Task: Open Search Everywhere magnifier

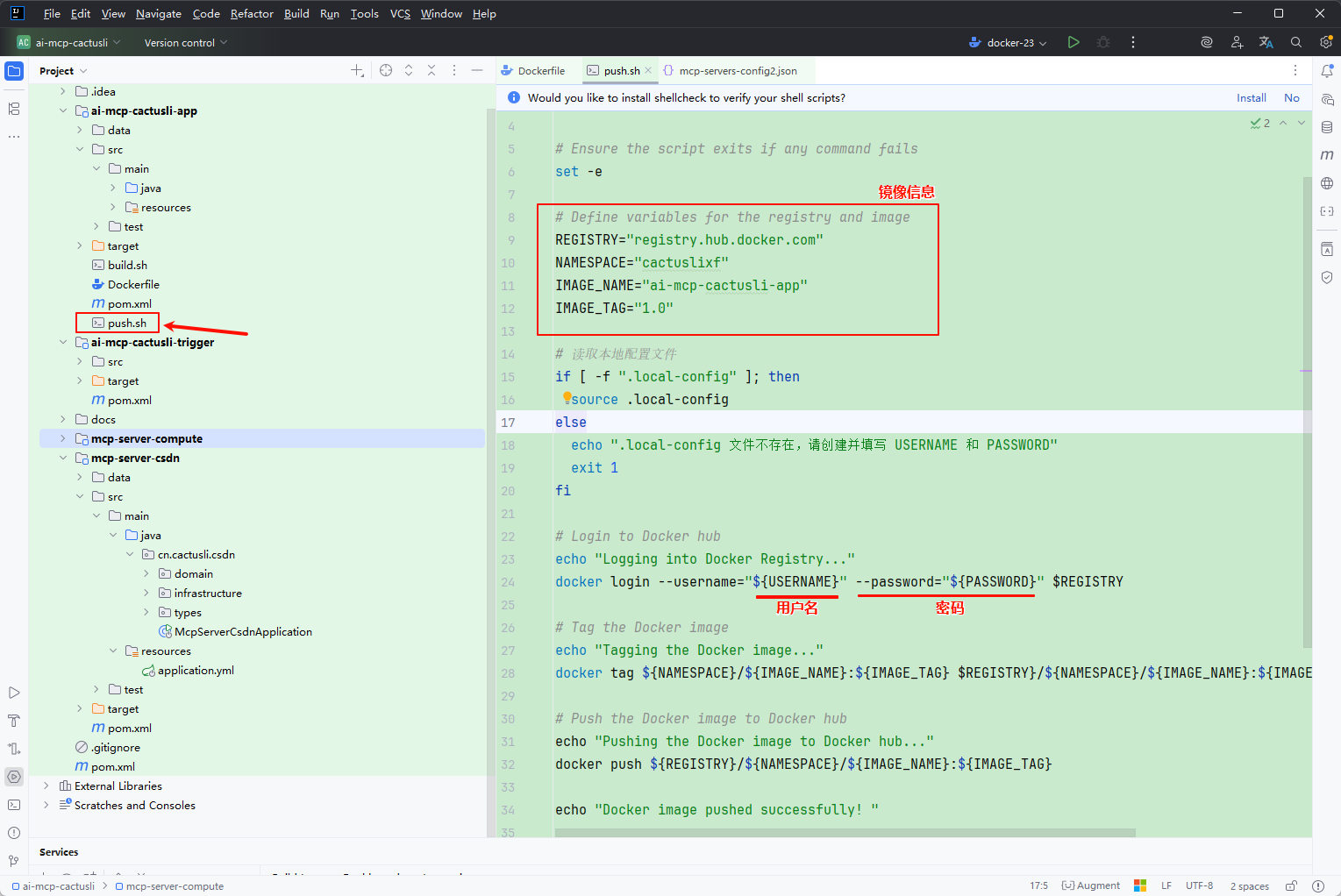Action: pos(1296,42)
